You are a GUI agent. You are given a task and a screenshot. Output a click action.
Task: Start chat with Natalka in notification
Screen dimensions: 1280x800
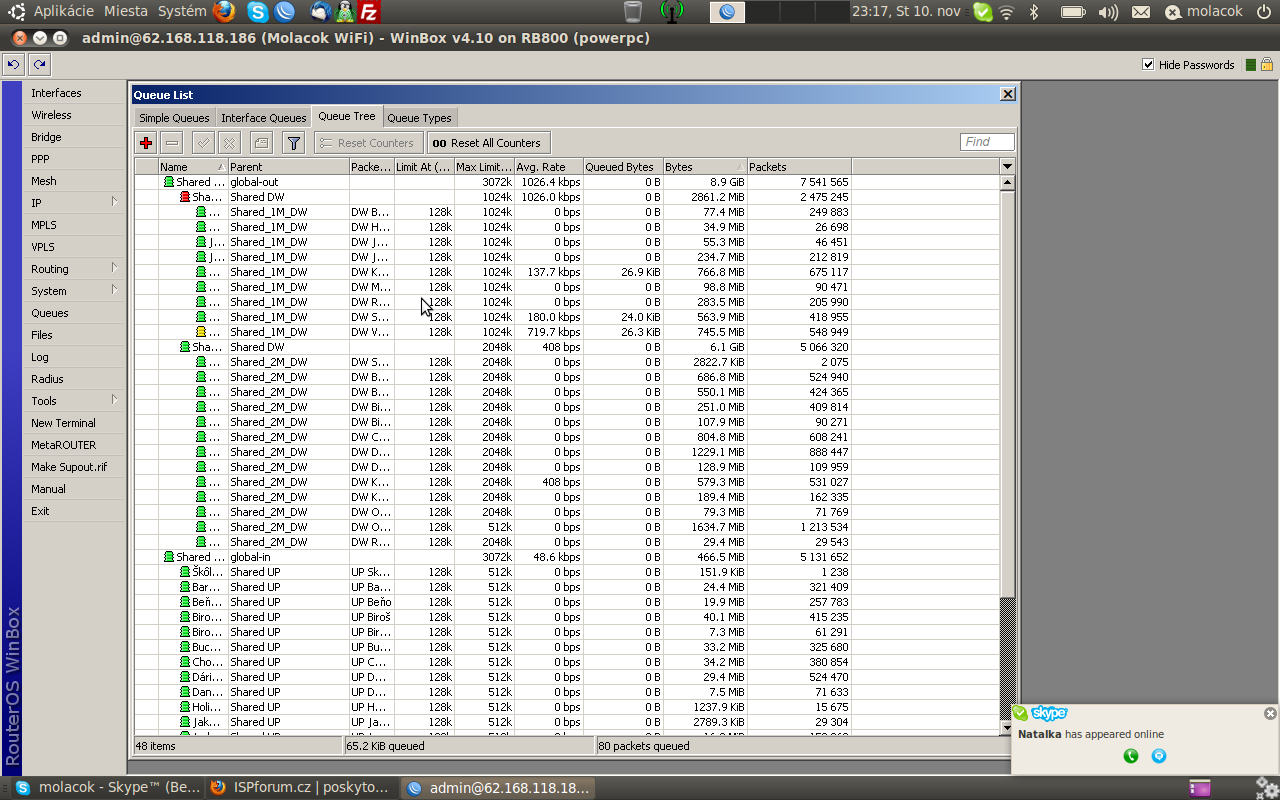click(1159, 756)
